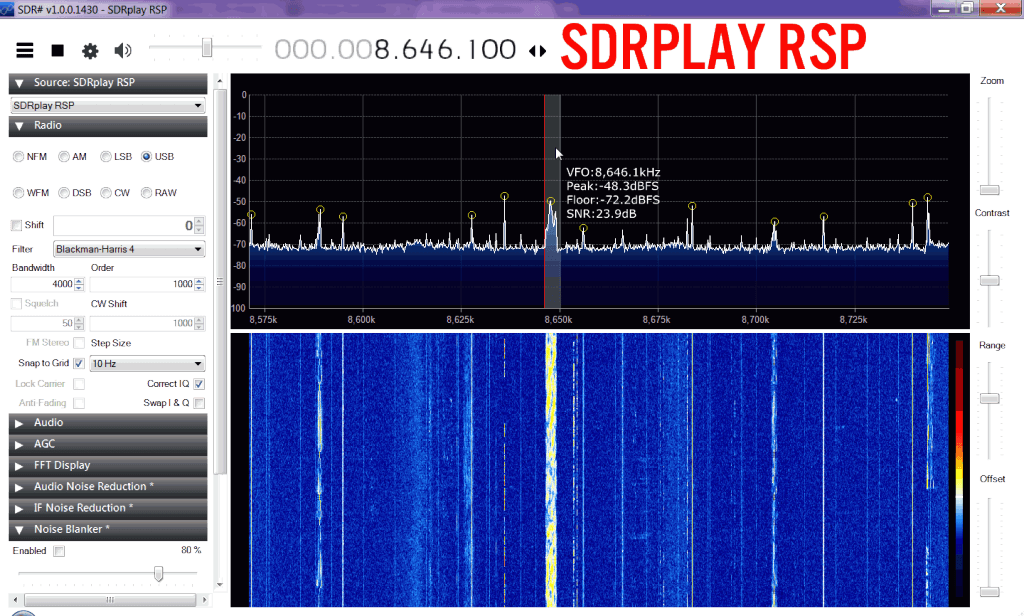
Task: Select the LSB radio button
Action: [x=106, y=156]
